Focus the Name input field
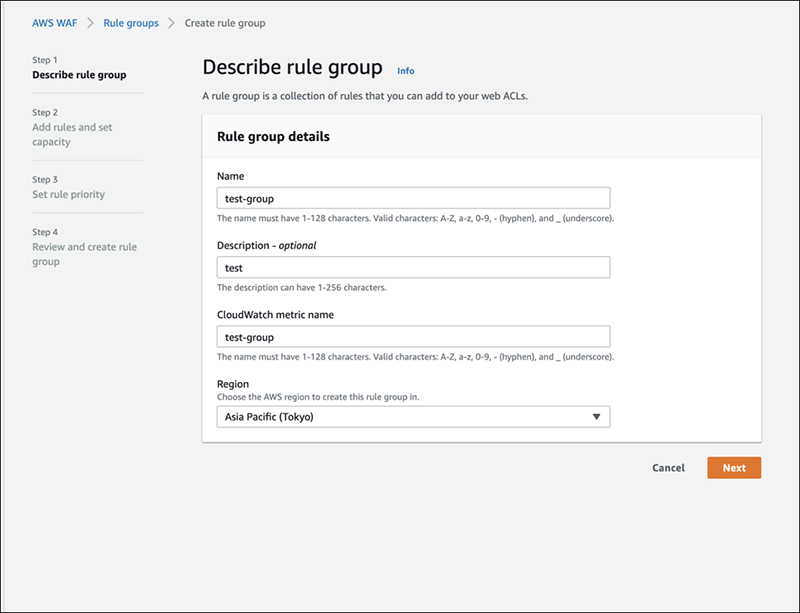Screen dimensions: 800x613 pos(413,198)
